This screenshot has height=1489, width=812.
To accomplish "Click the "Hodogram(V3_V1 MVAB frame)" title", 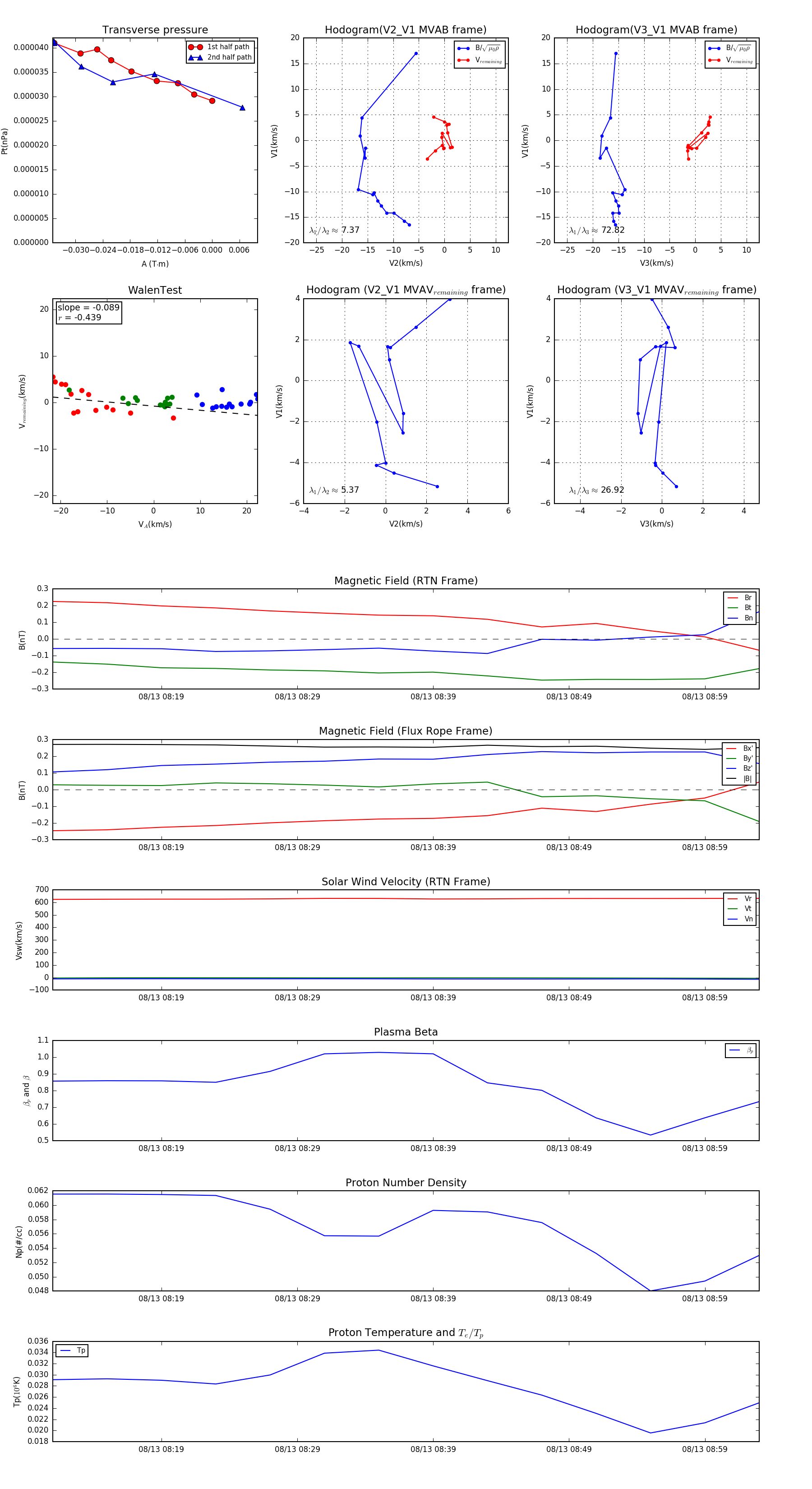I will [x=656, y=30].
